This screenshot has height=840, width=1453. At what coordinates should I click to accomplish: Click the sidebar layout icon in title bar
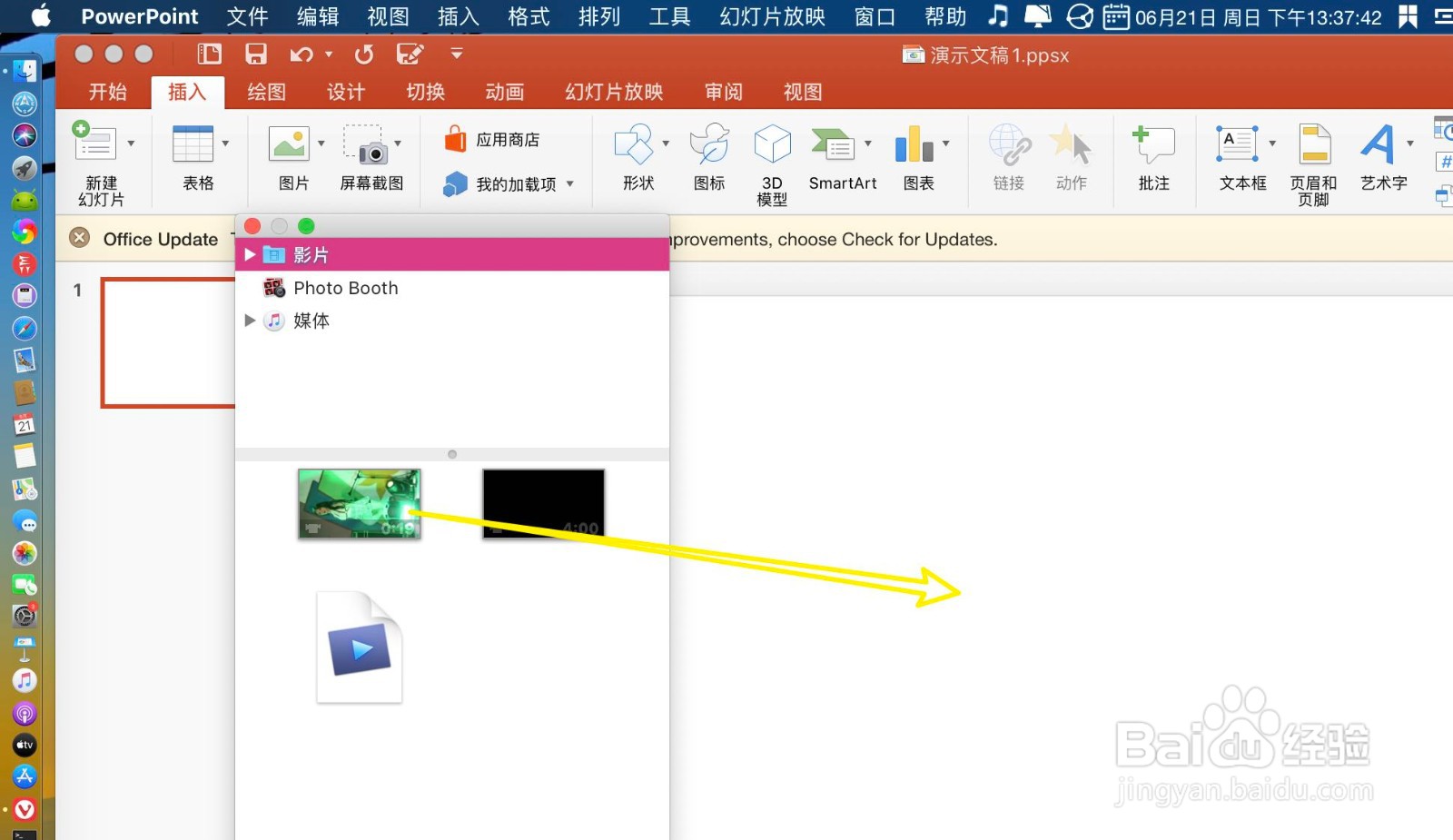pyautogui.click(x=210, y=54)
